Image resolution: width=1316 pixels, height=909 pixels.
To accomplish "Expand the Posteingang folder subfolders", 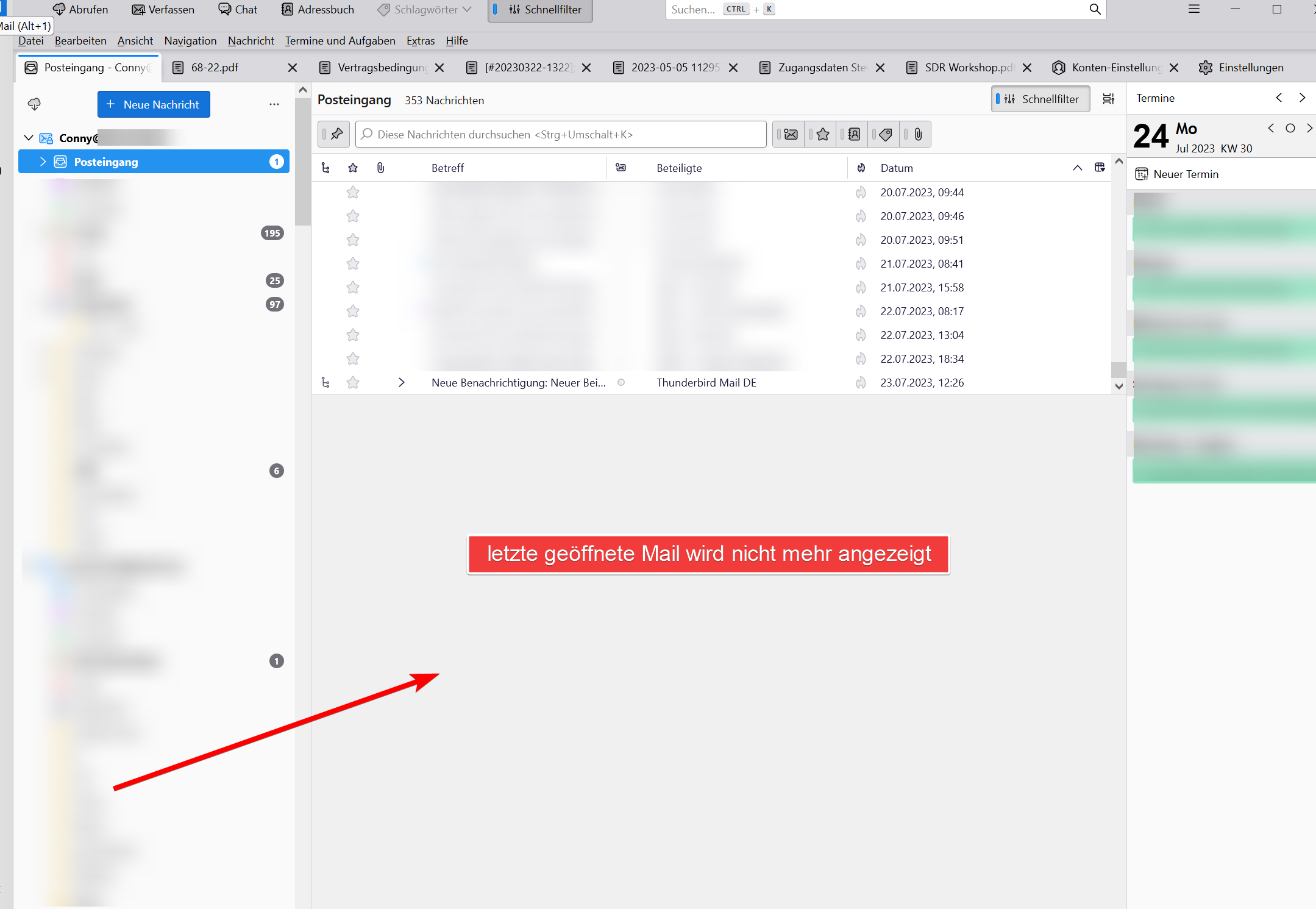I will pos(43,162).
